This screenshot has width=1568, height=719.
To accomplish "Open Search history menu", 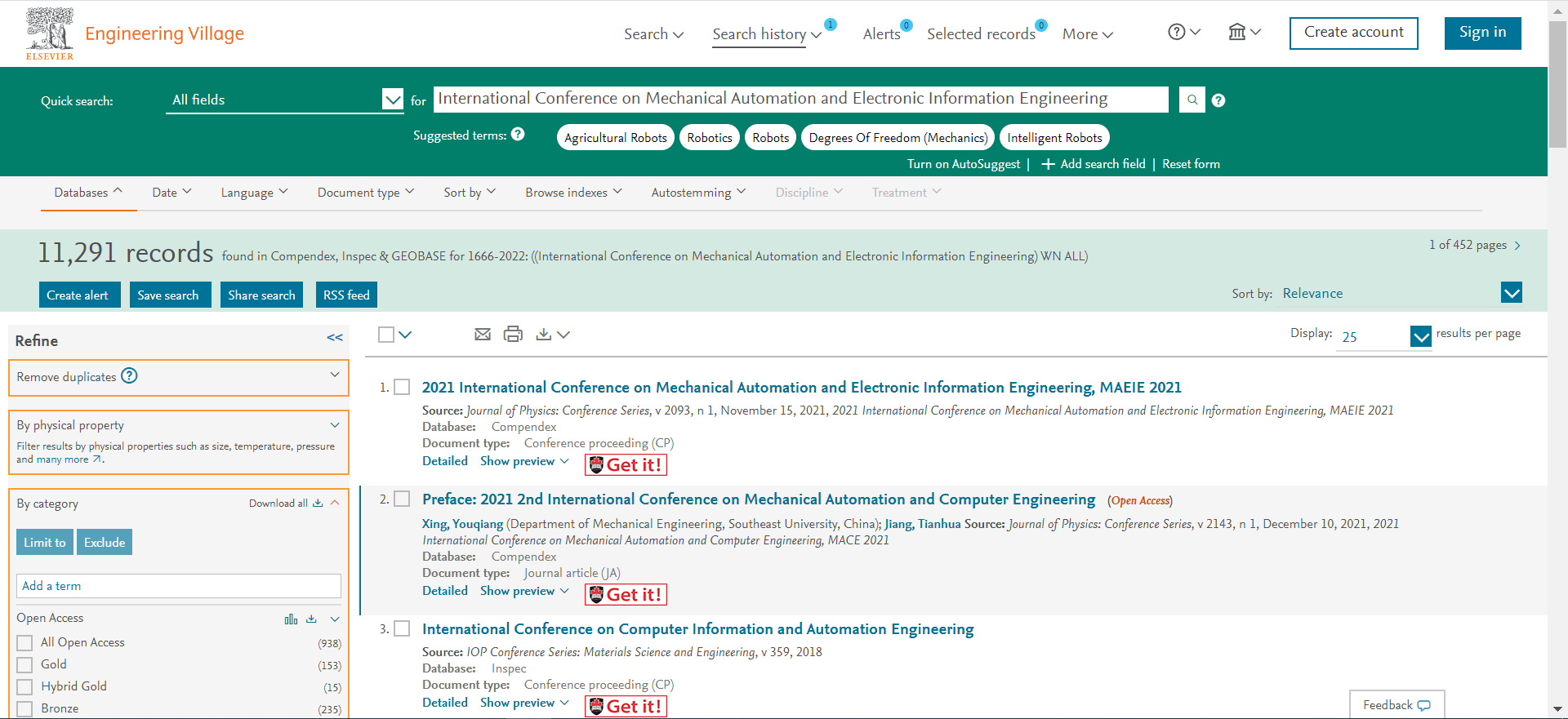I will click(766, 33).
